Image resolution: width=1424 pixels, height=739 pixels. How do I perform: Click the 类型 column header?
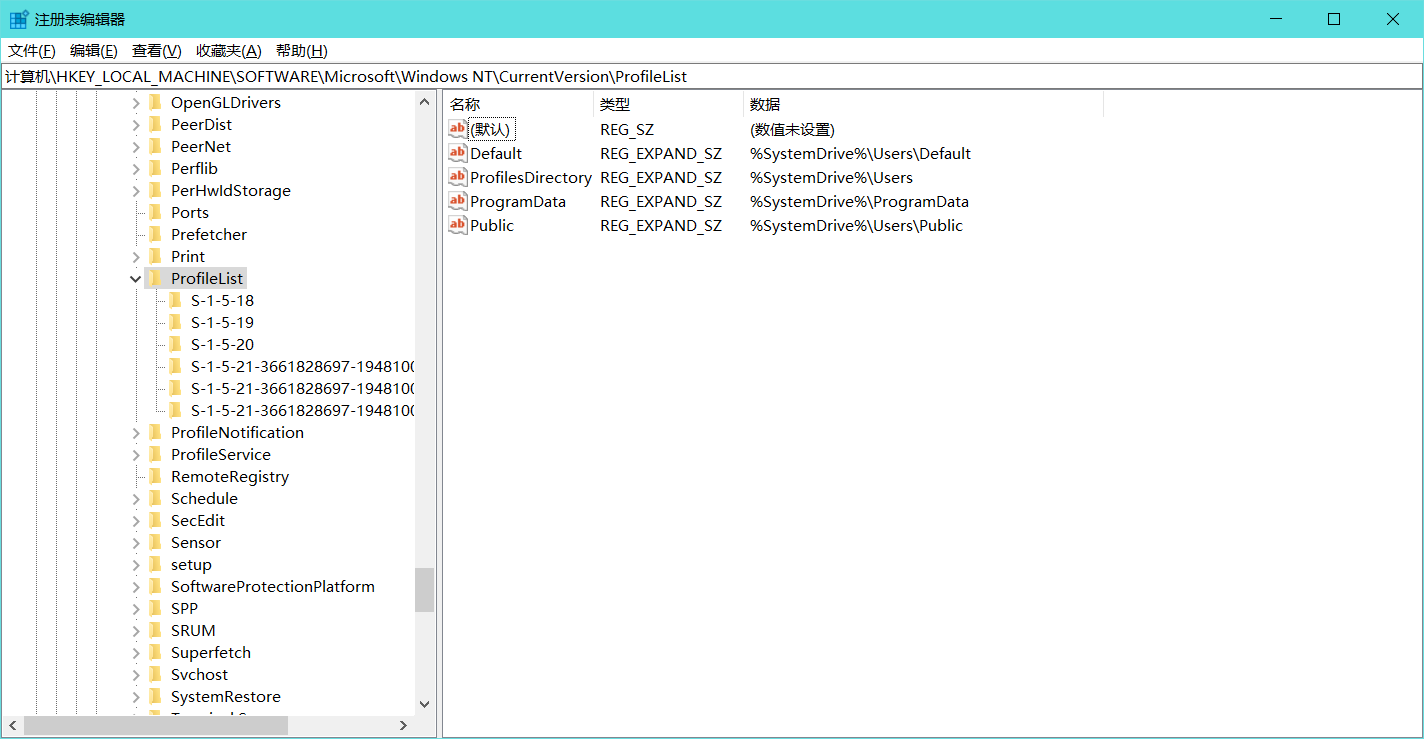[x=669, y=104]
